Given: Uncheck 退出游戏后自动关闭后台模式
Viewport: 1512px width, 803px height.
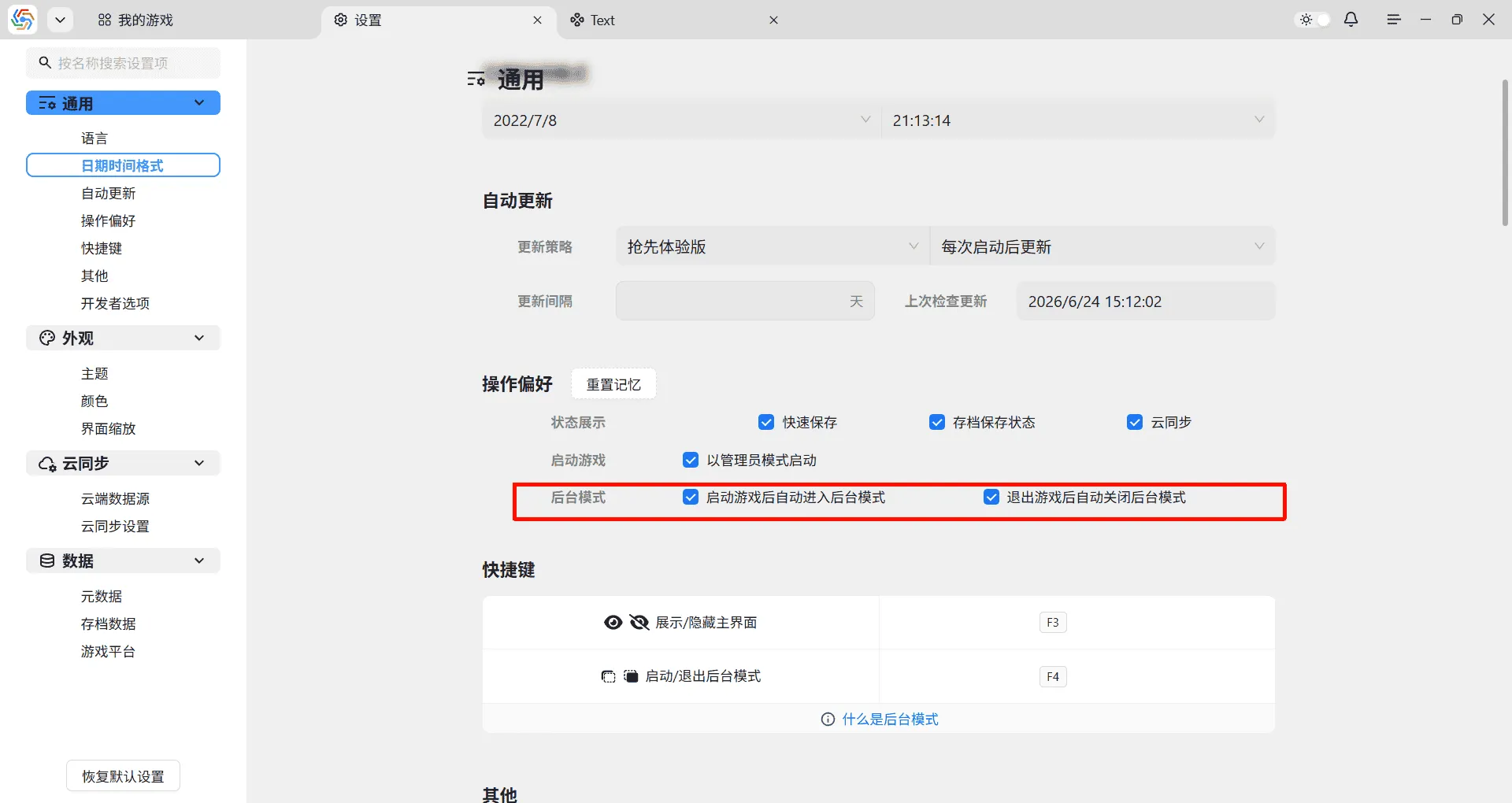Looking at the screenshot, I should pyautogui.click(x=991, y=498).
